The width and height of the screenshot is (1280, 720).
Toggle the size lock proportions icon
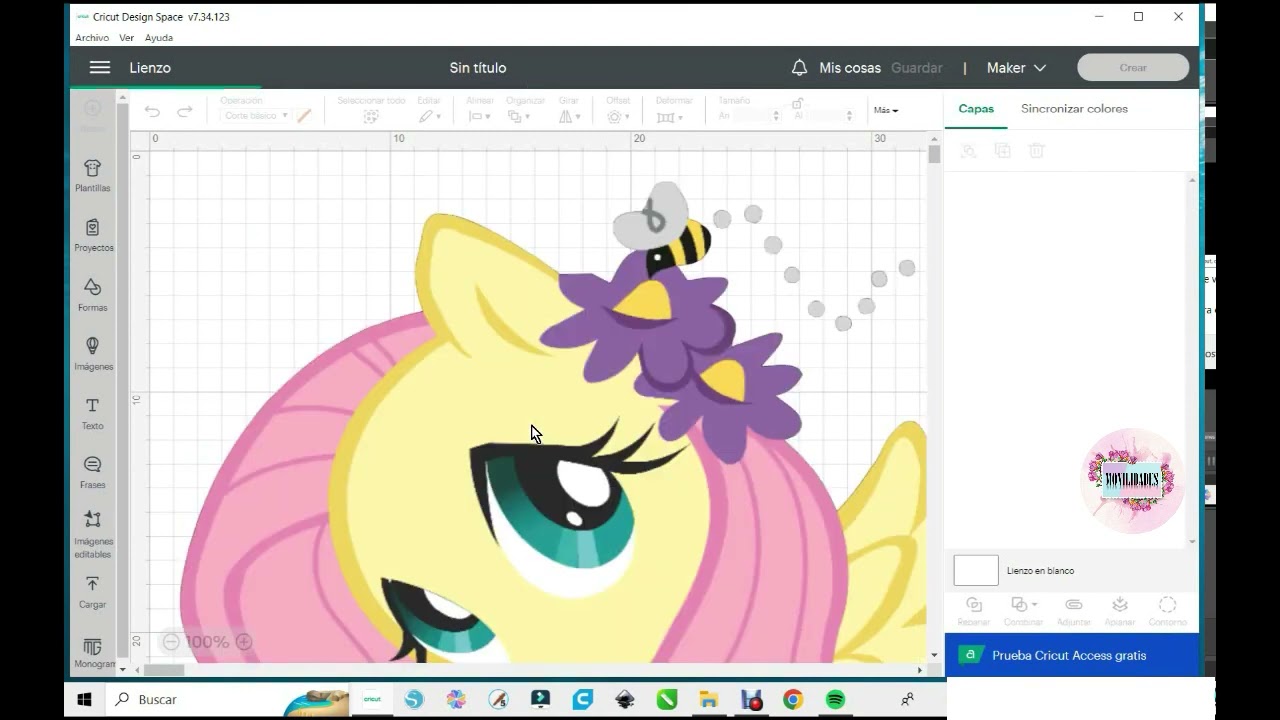click(797, 103)
